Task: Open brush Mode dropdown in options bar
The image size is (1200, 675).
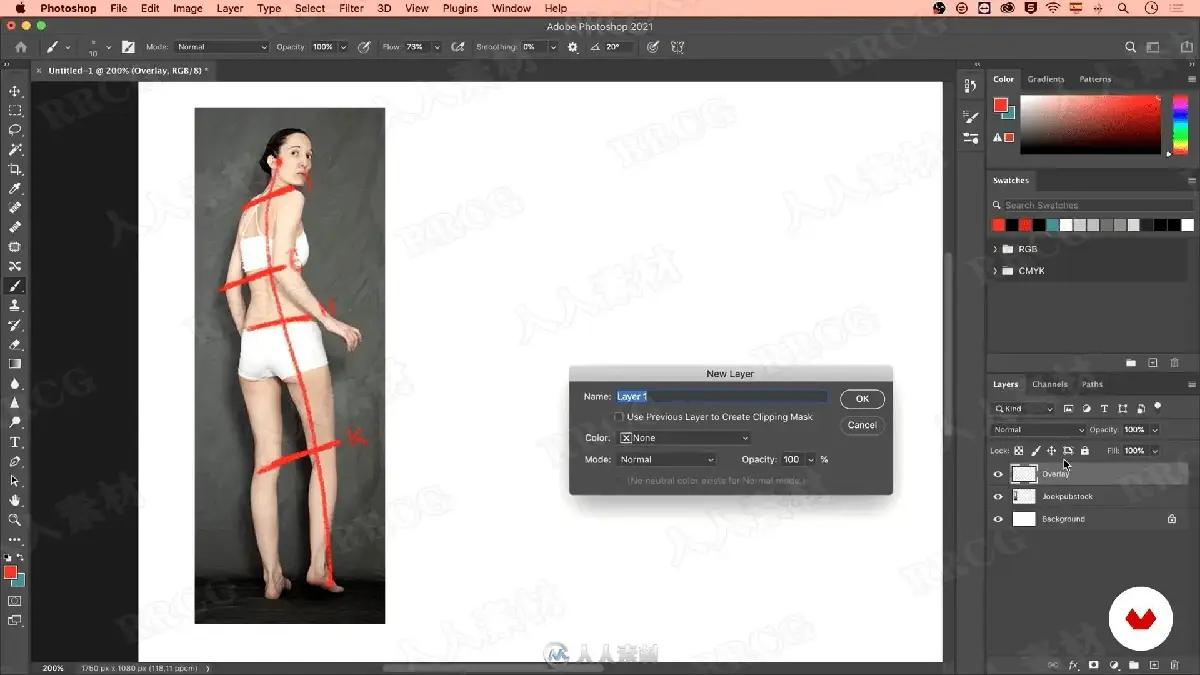Action: (222, 47)
